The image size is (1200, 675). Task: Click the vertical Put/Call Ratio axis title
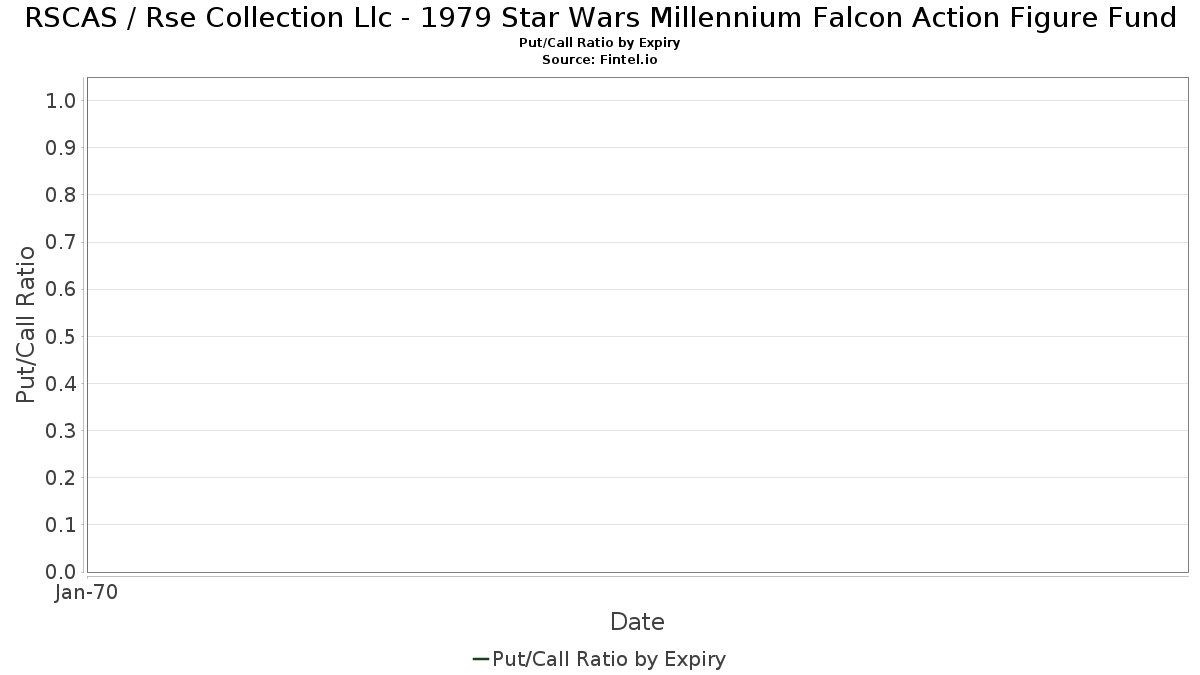tap(26, 324)
